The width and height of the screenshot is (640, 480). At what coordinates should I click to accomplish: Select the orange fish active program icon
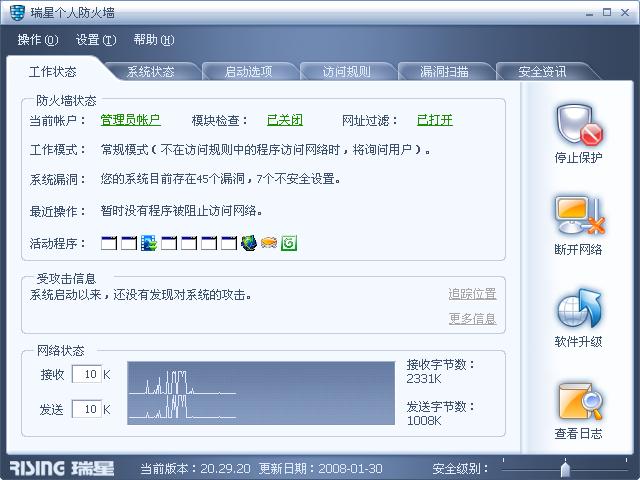pyautogui.click(x=269, y=243)
